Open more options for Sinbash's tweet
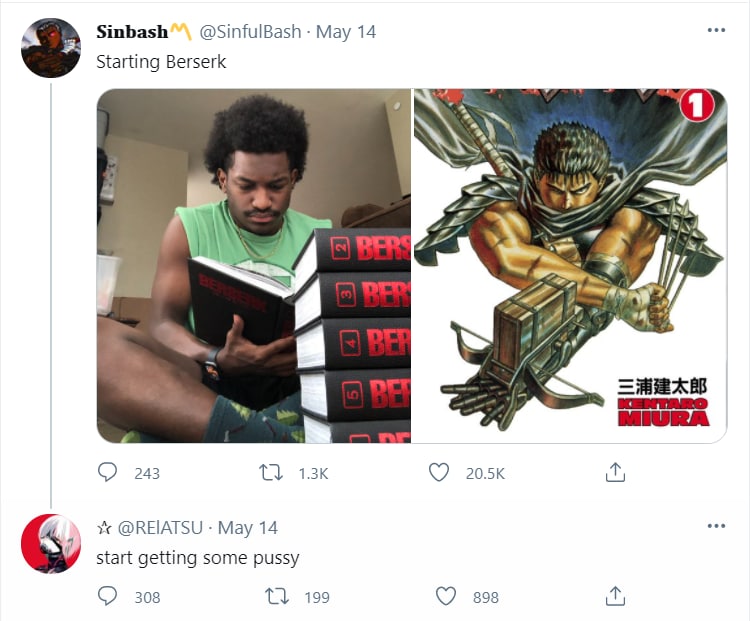750x621 pixels. tap(716, 30)
